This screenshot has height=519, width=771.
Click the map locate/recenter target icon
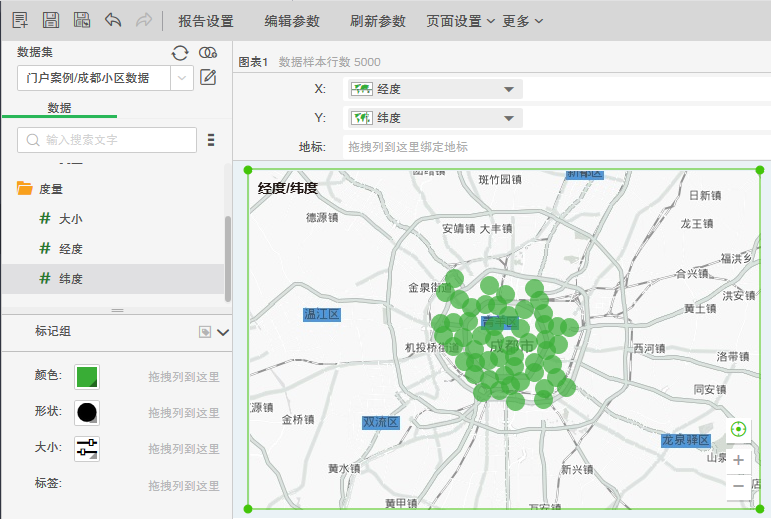(738, 429)
